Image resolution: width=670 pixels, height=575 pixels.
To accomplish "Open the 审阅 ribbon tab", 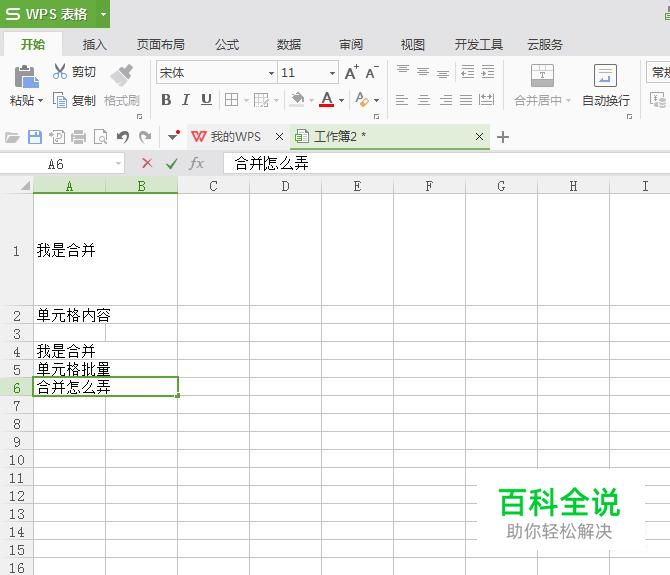I will tap(351, 44).
